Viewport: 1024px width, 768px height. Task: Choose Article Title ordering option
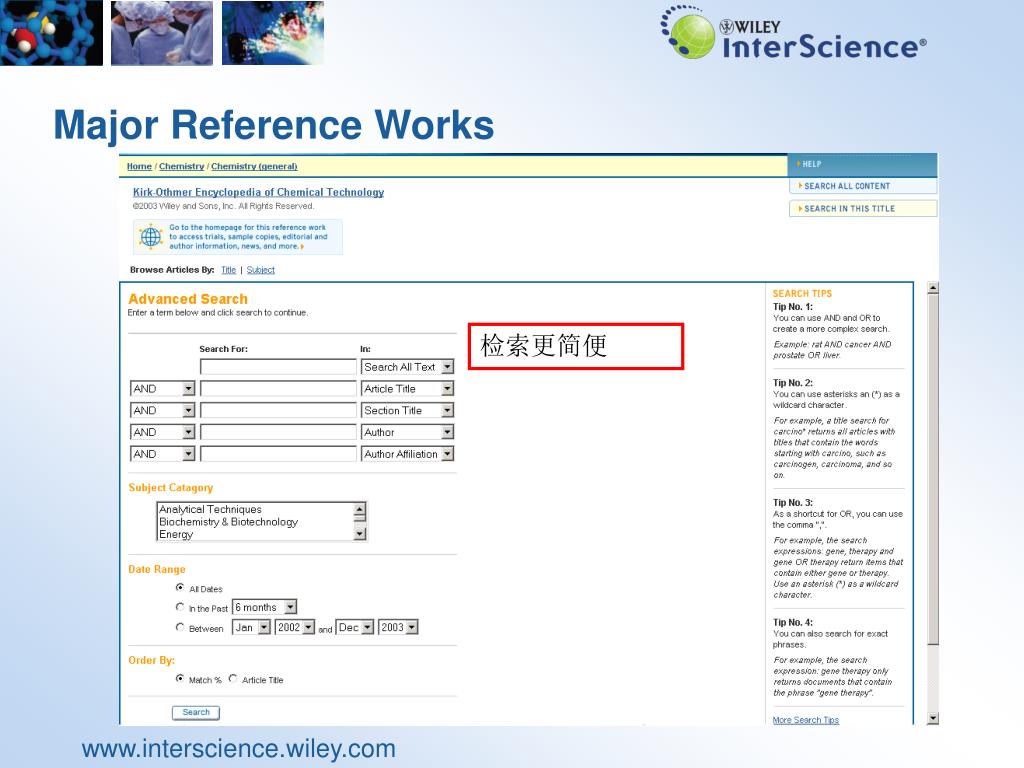[233, 679]
